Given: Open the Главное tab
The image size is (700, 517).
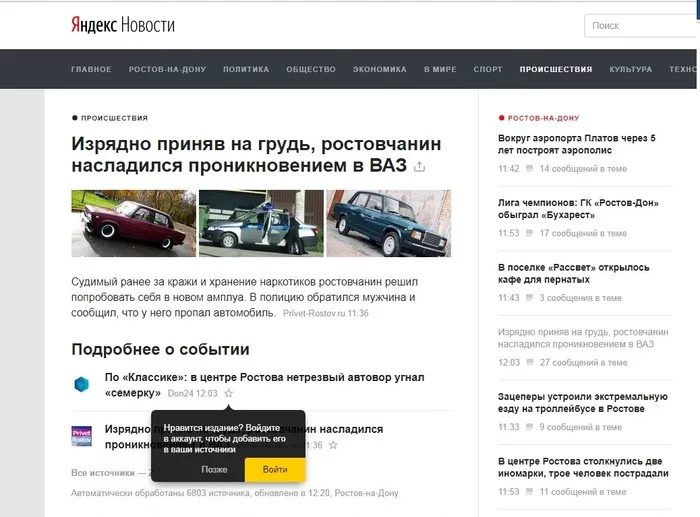Looking at the screenshot, I should coord(92,69).
